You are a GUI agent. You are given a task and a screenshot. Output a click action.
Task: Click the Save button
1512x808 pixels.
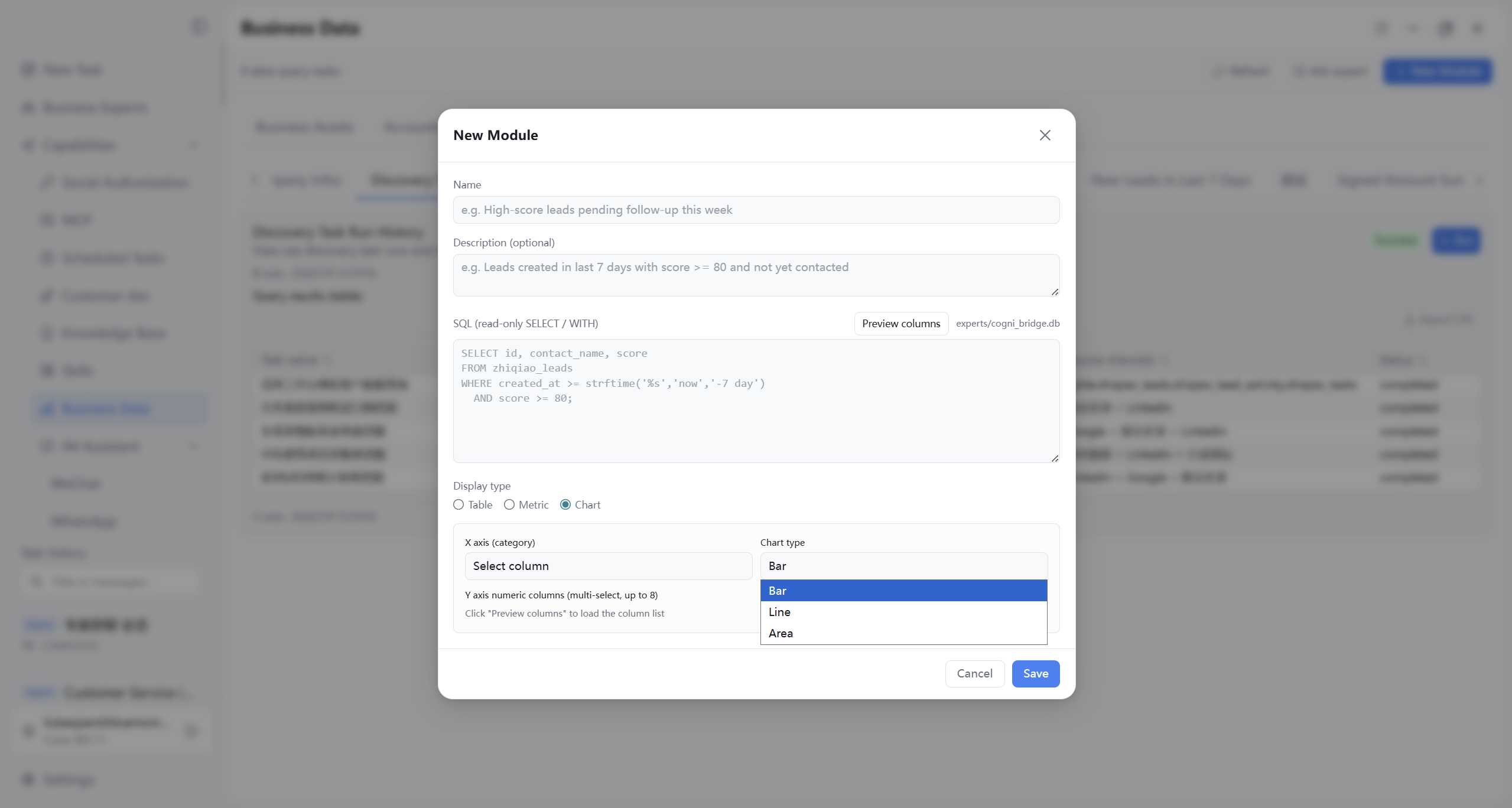1036,674
